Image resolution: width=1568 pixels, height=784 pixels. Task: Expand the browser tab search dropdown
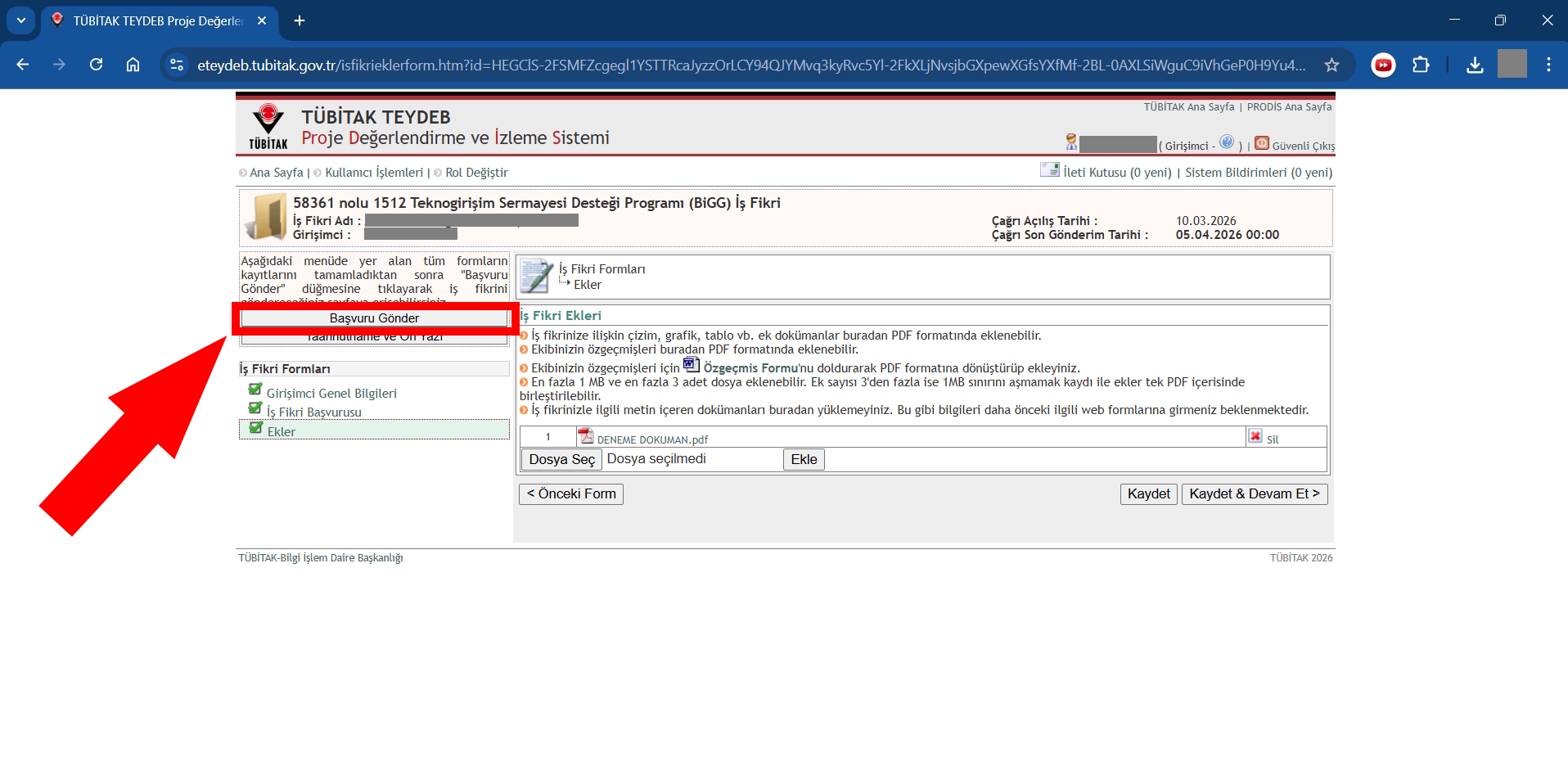pyautogui.click(x=21, y=20)
